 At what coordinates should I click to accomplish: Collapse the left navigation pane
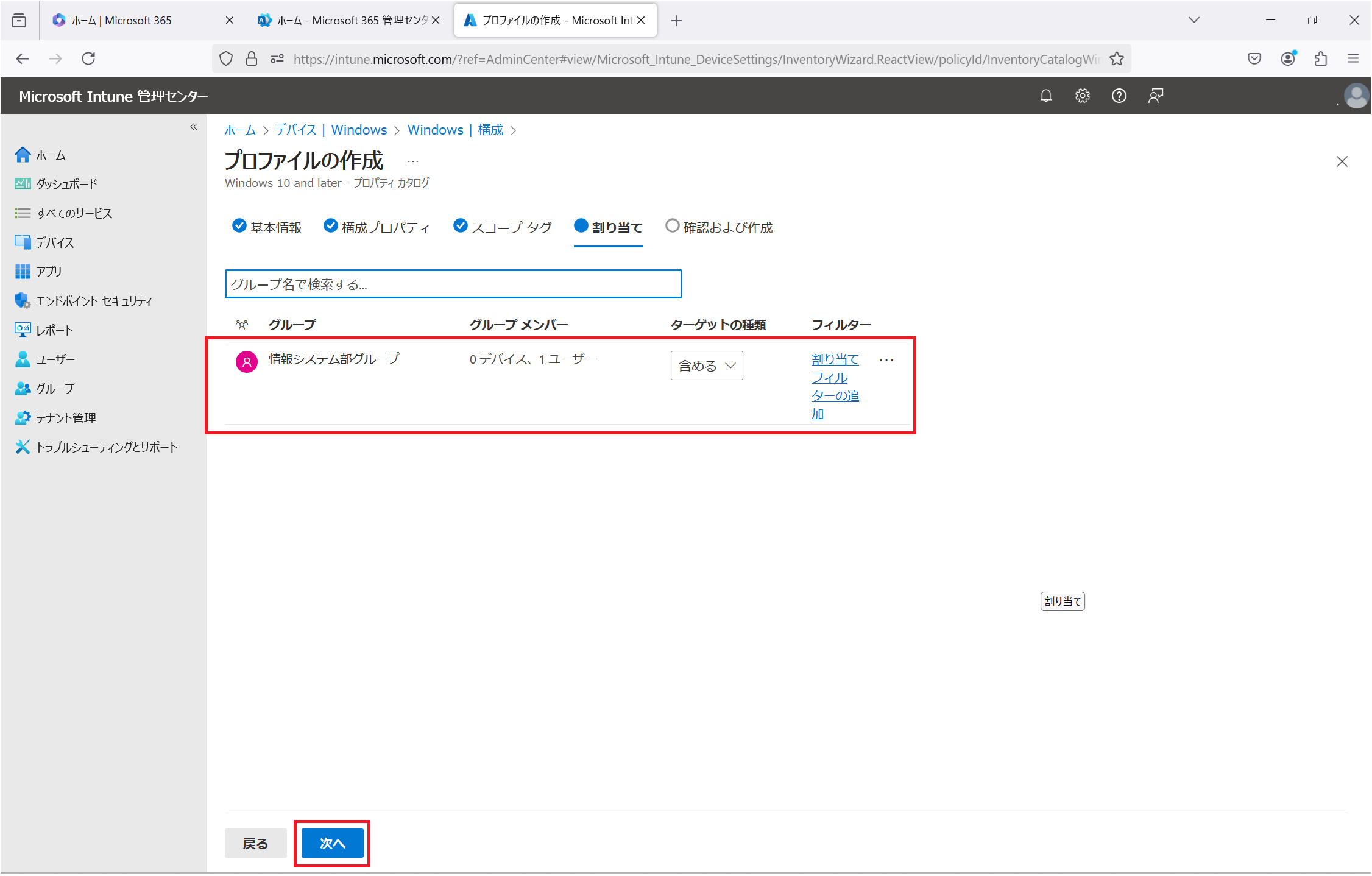coord(194,127)
